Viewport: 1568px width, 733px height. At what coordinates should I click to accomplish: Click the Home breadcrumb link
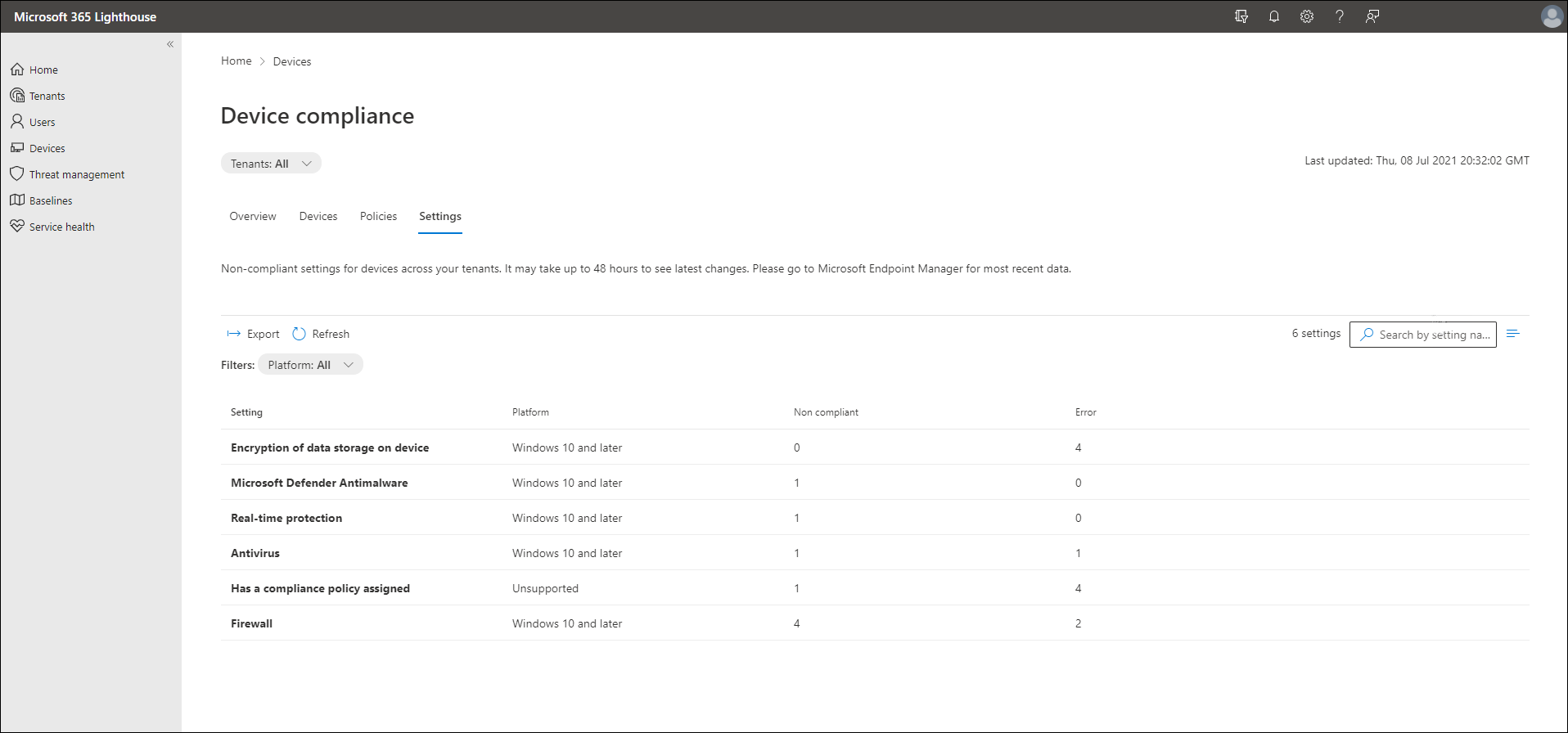[x=237, y=61]
